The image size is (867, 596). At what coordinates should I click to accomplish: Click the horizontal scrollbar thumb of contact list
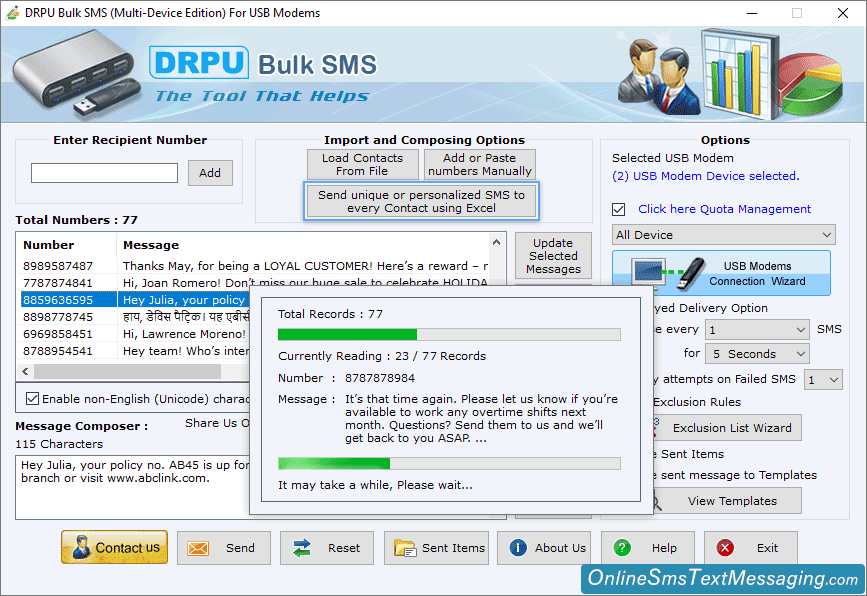127,372
